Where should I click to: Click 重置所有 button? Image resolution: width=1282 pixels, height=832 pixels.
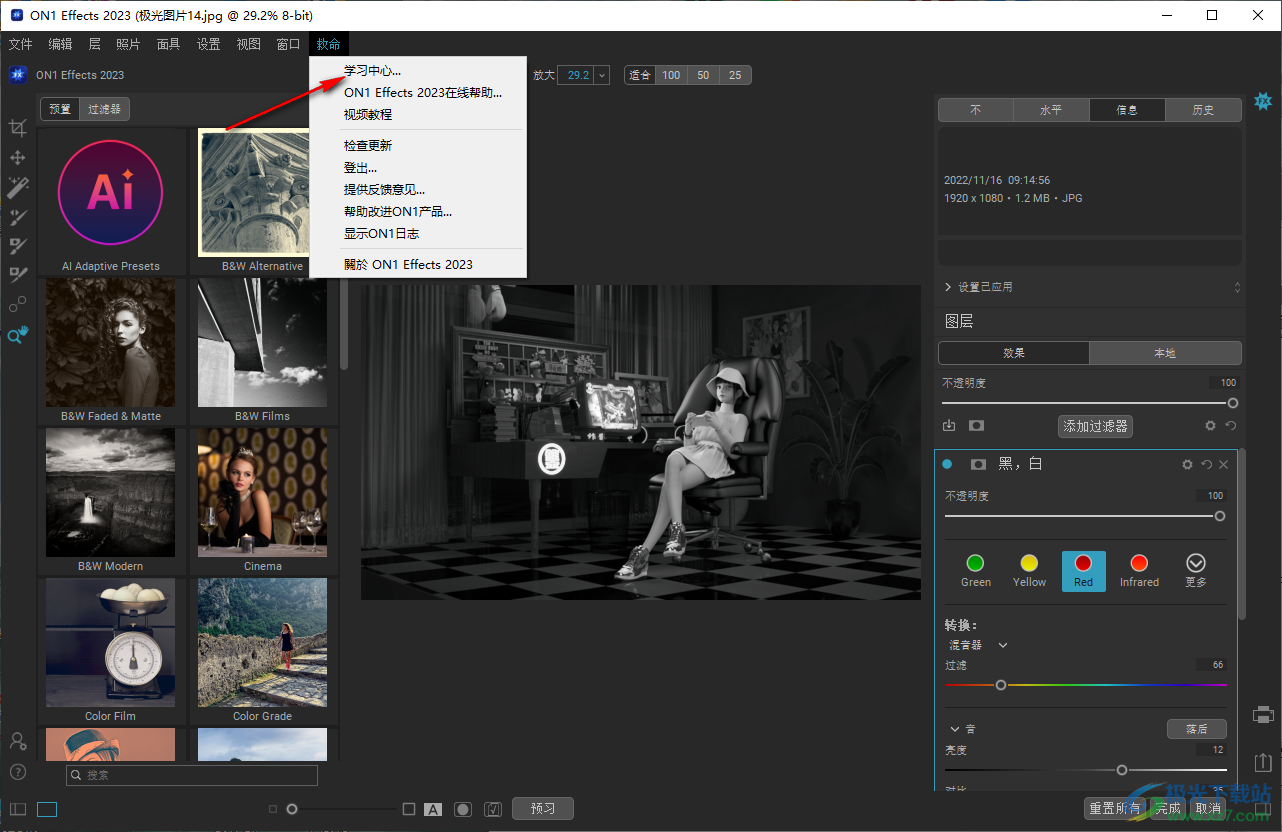click(x=1115, y=808)
